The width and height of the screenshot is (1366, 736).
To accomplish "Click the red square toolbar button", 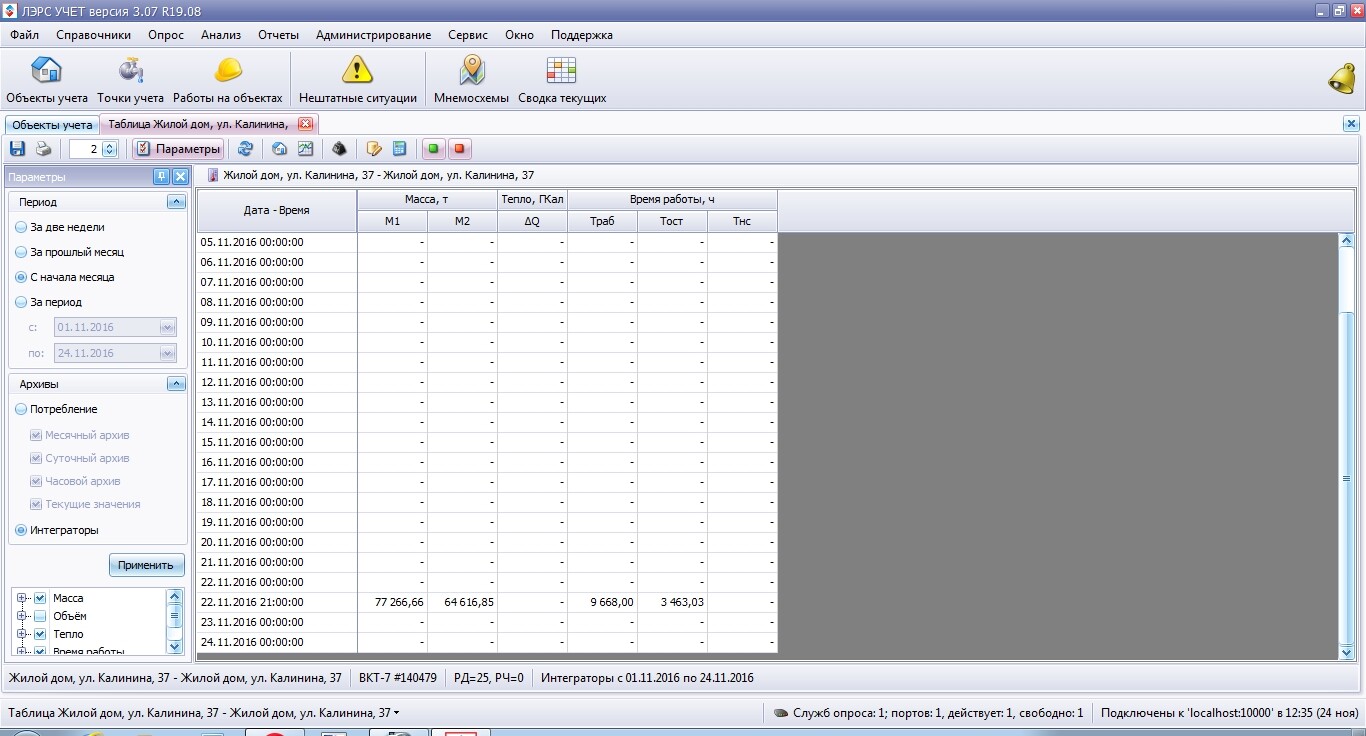I will pyautogui.click(x=460, y=149).
